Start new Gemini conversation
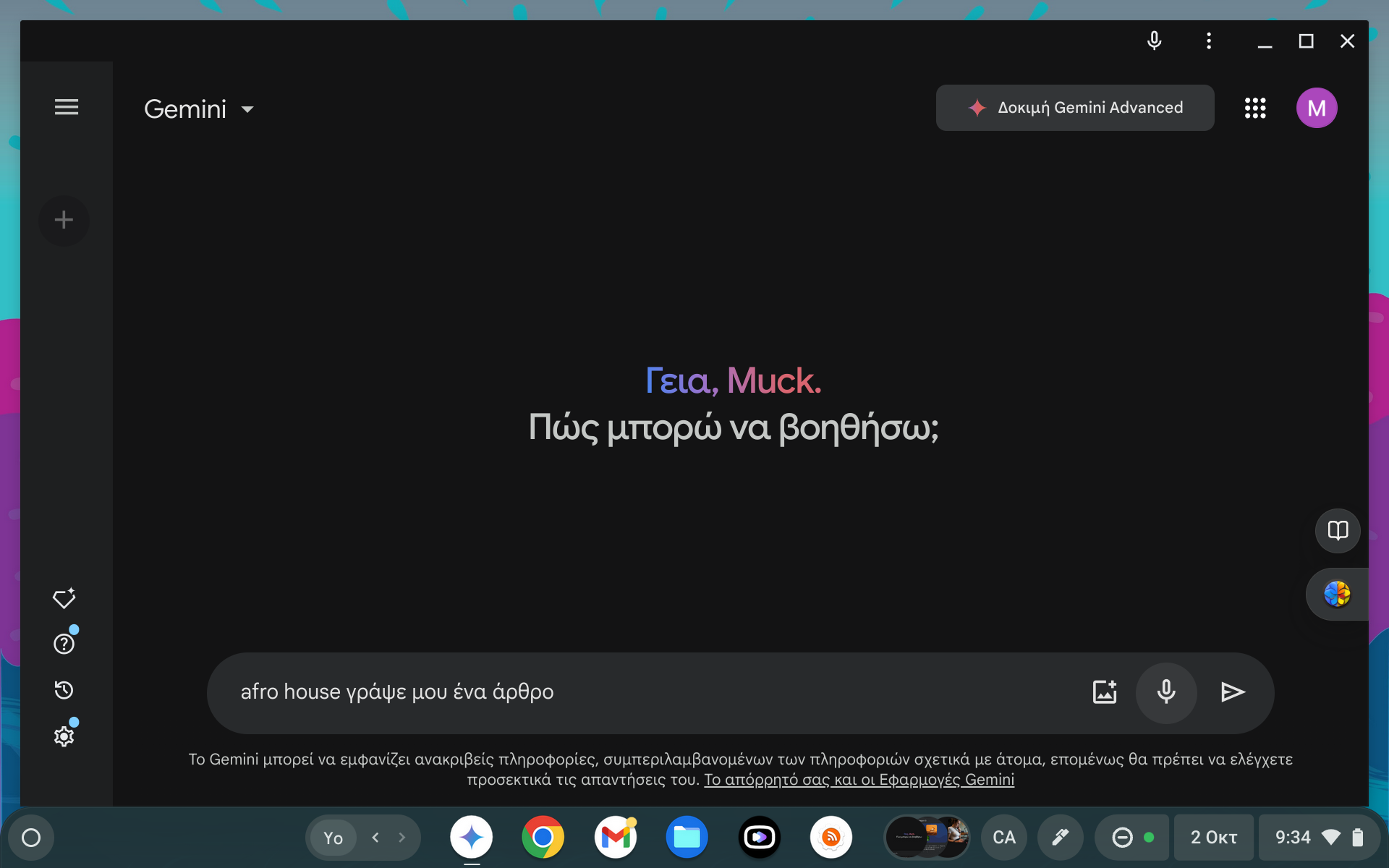 tap(63, 219)
